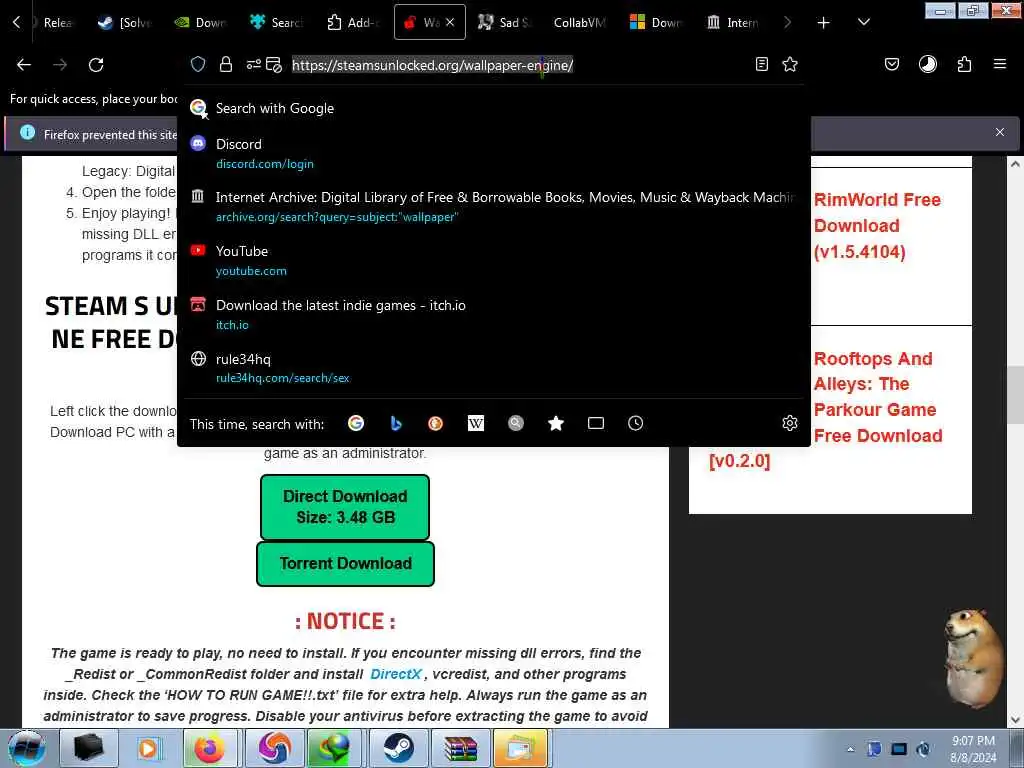
Task: Show hidden system tray icons arrow
Action: point(850,750)
